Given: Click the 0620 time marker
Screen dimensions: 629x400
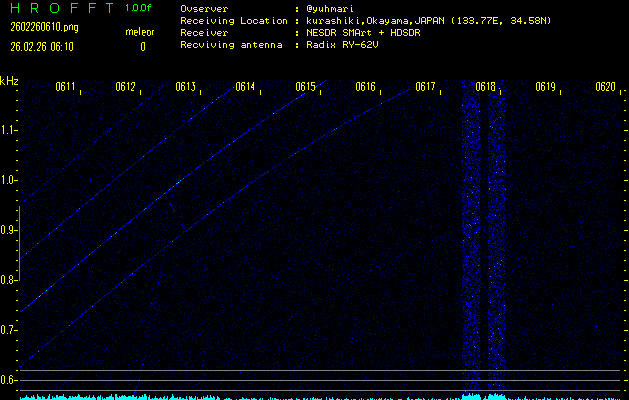Looking at the screenshot, I should click(604, 87).
